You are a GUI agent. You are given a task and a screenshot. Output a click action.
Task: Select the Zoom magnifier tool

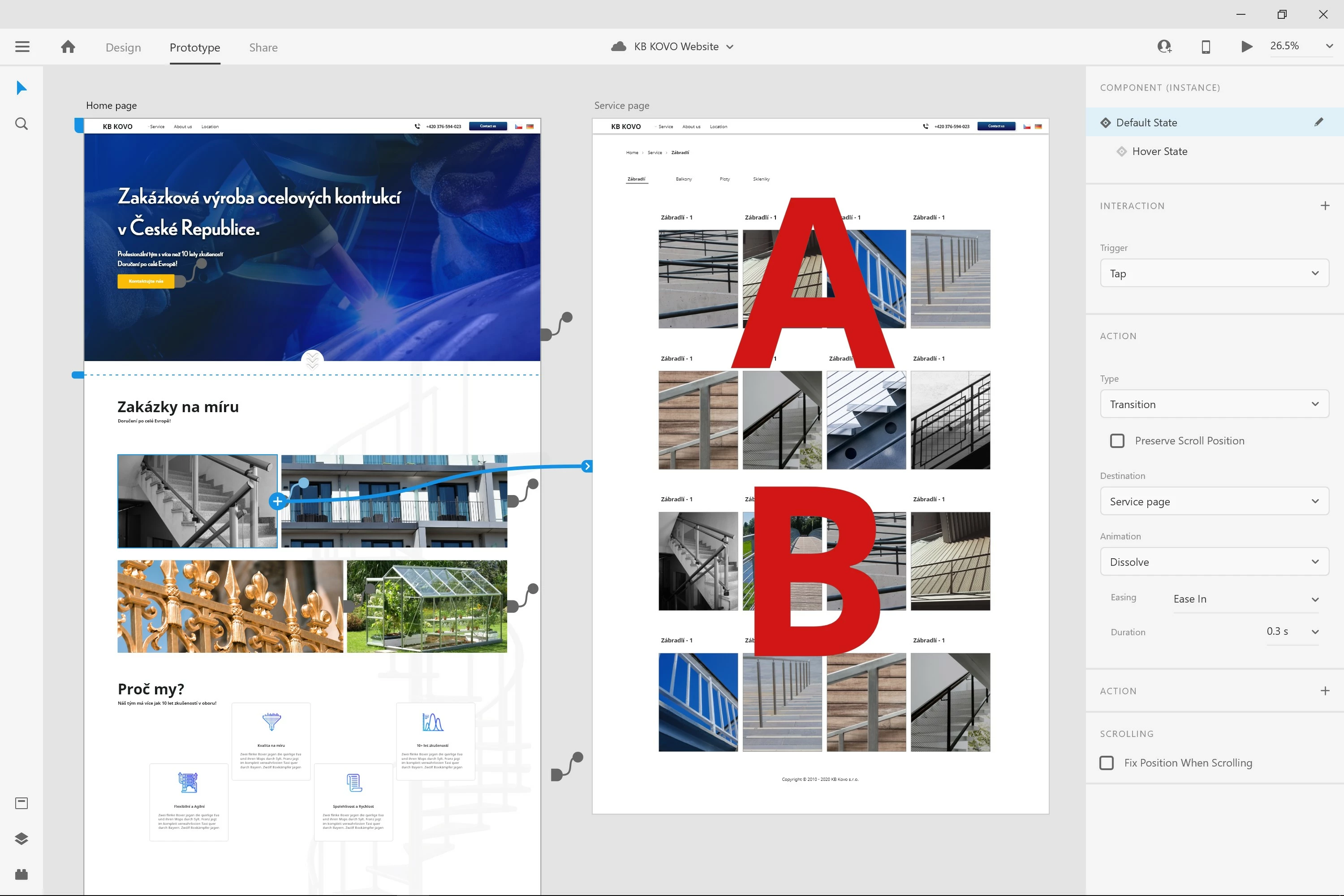[21, 124]
